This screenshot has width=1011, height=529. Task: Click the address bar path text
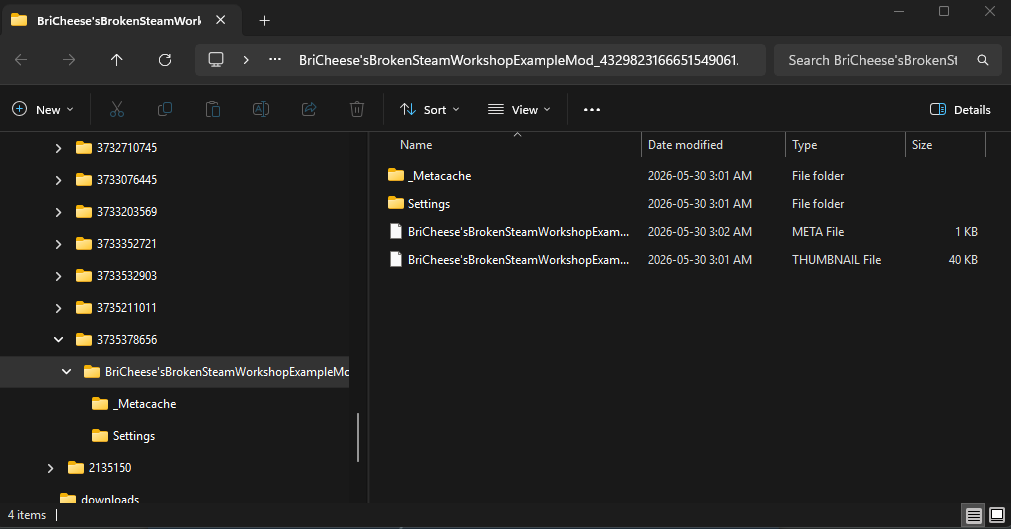pyautogui.click(x=518, y=60)
